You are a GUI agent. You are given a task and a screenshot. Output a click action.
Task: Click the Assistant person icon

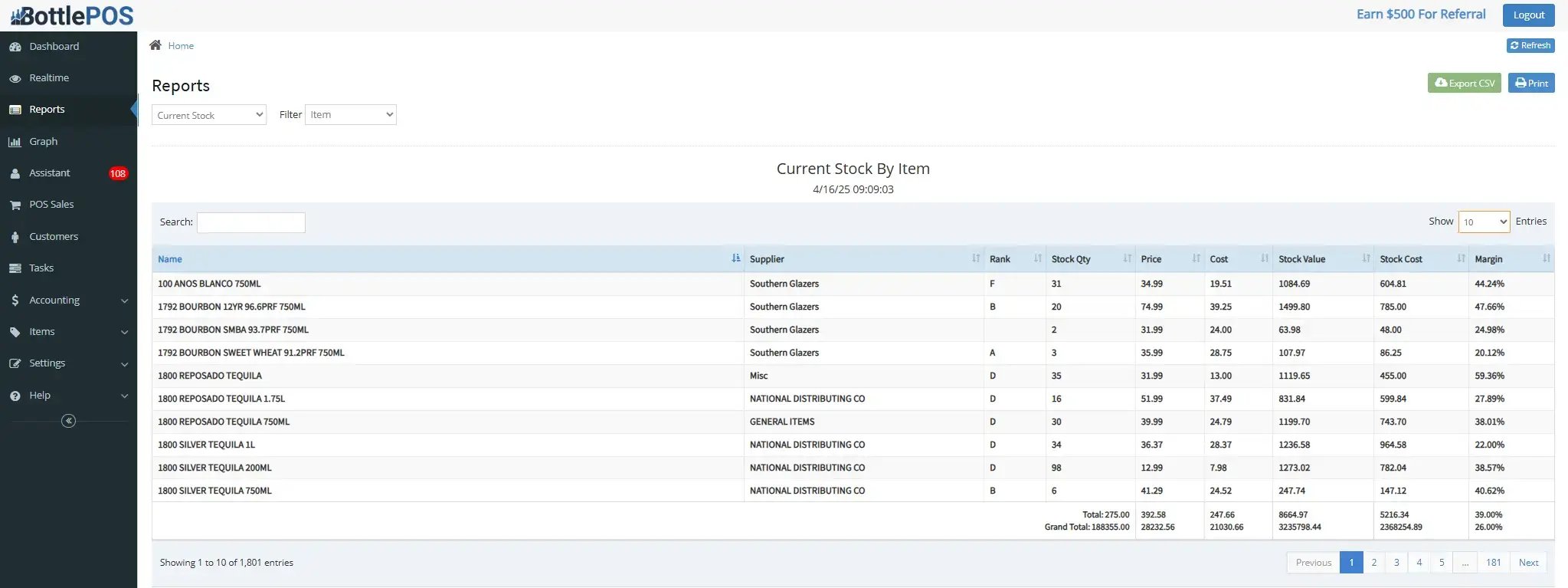click(15, 173)
